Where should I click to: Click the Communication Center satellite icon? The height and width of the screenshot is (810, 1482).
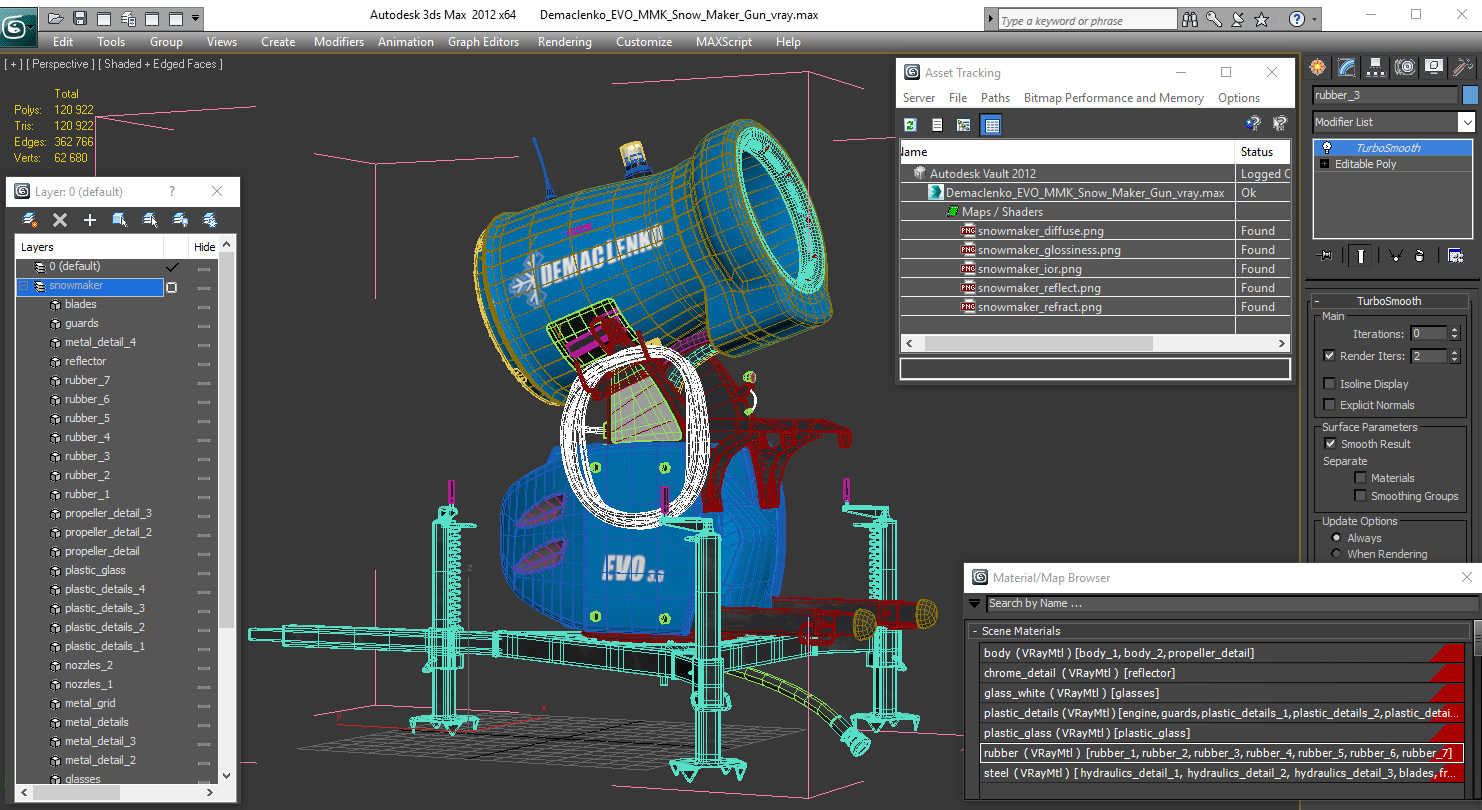pos(1238,19)
